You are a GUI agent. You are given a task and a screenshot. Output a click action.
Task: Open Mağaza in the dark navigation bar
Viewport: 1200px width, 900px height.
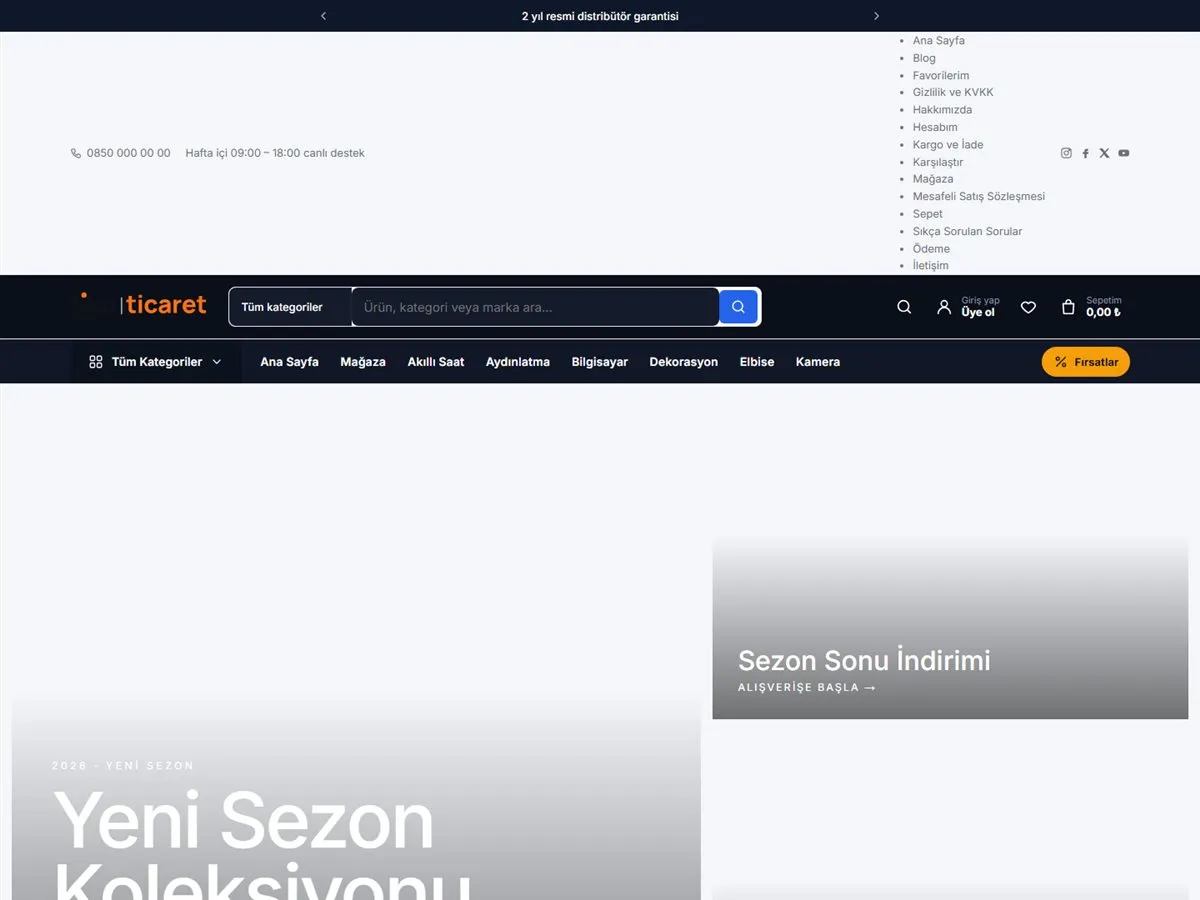pyautogui.click(x=363, y=362)
